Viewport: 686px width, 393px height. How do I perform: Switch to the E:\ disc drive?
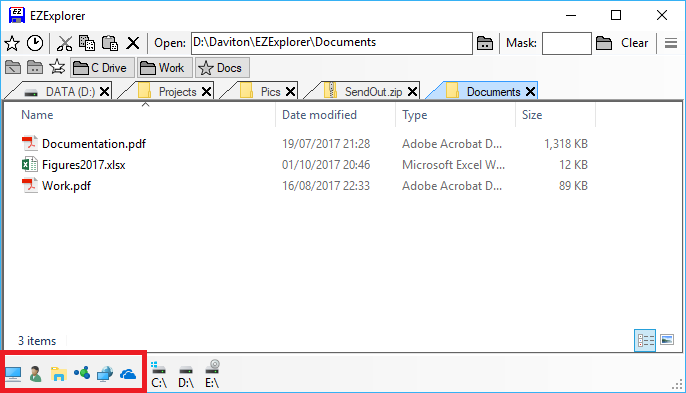pyautogui.click(x=213, y=374)
